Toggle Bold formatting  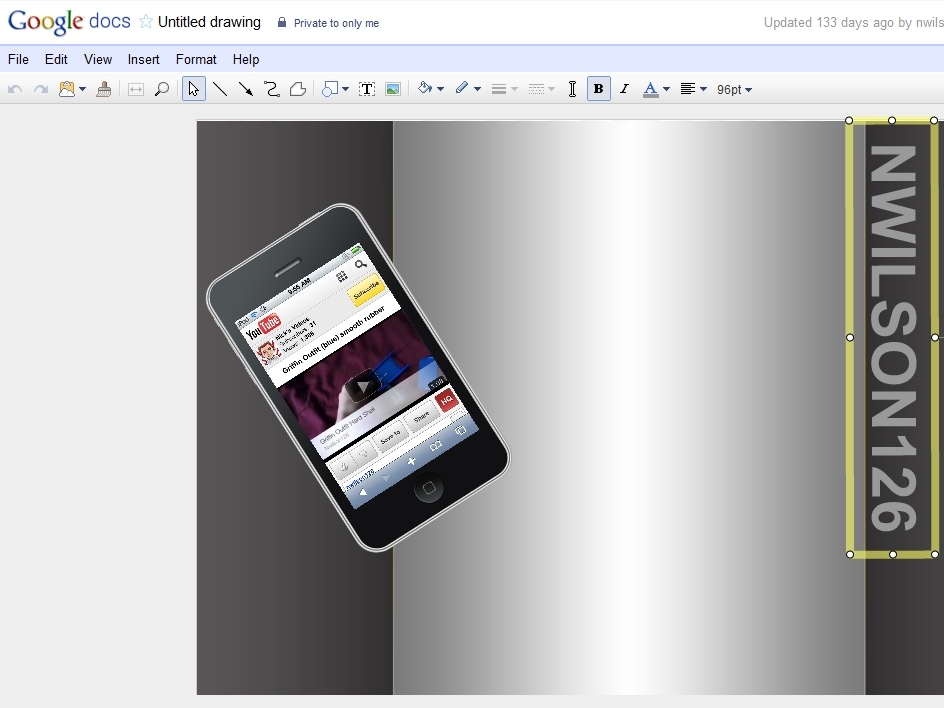pyautogui.click(x=598, y=89)
